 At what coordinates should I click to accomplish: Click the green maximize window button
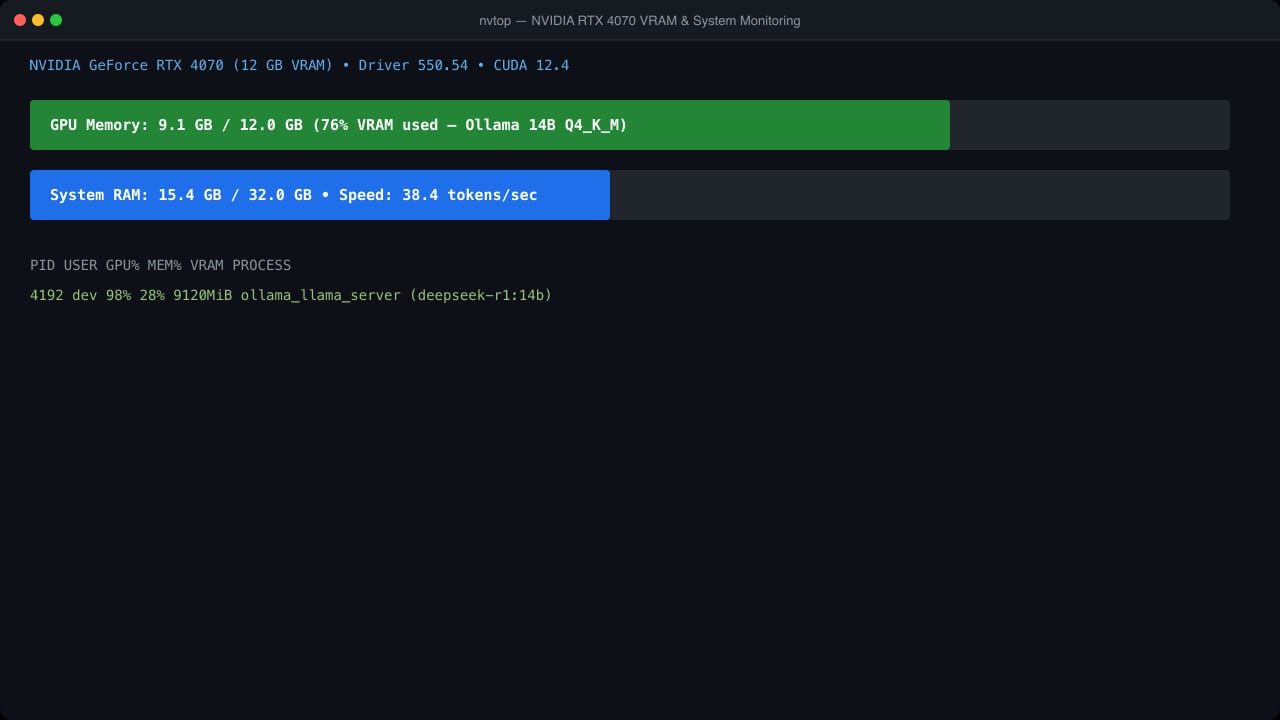[x=56, y=20]
